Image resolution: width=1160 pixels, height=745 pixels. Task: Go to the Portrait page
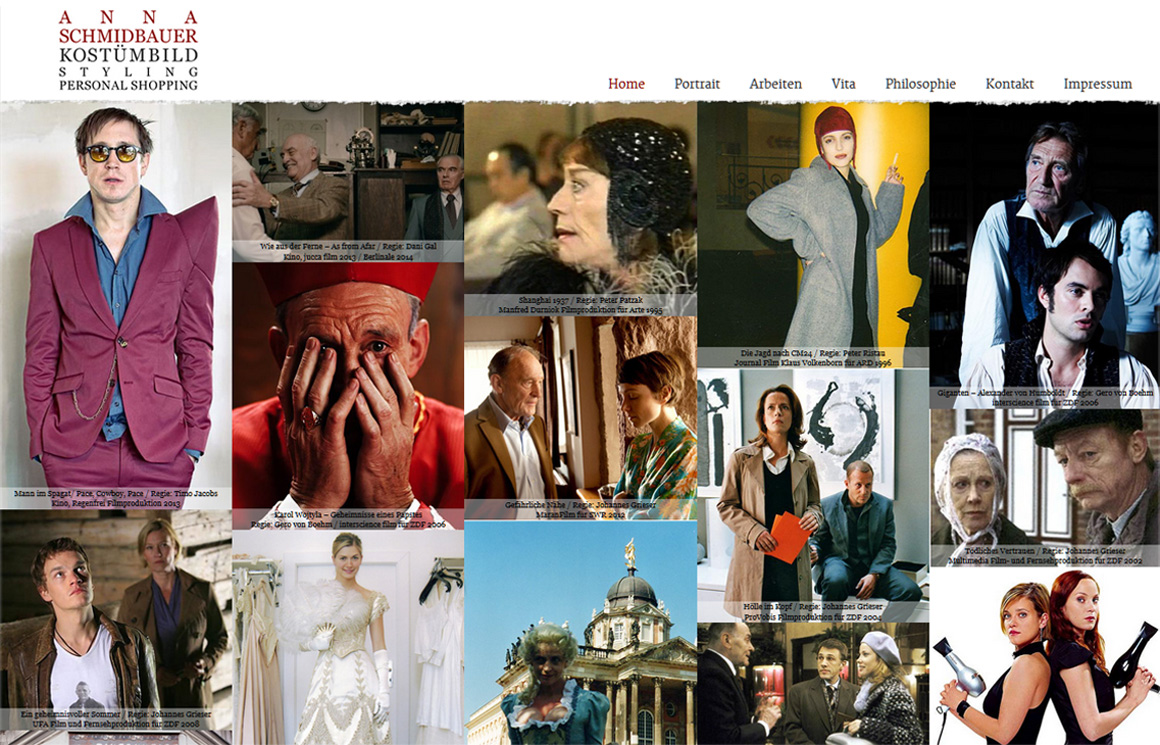(697, 84)
